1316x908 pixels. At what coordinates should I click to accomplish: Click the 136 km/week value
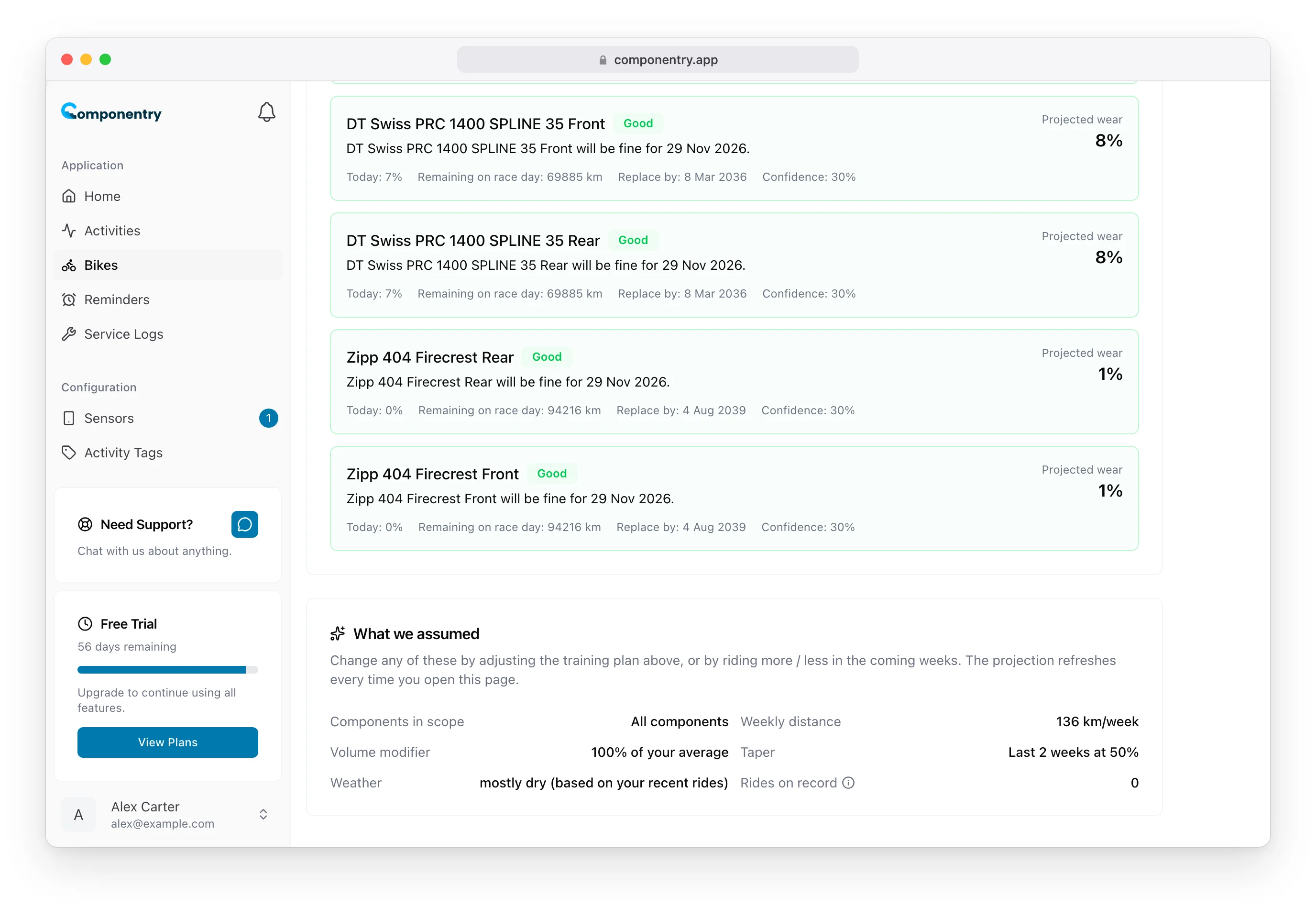(1097, 722)
